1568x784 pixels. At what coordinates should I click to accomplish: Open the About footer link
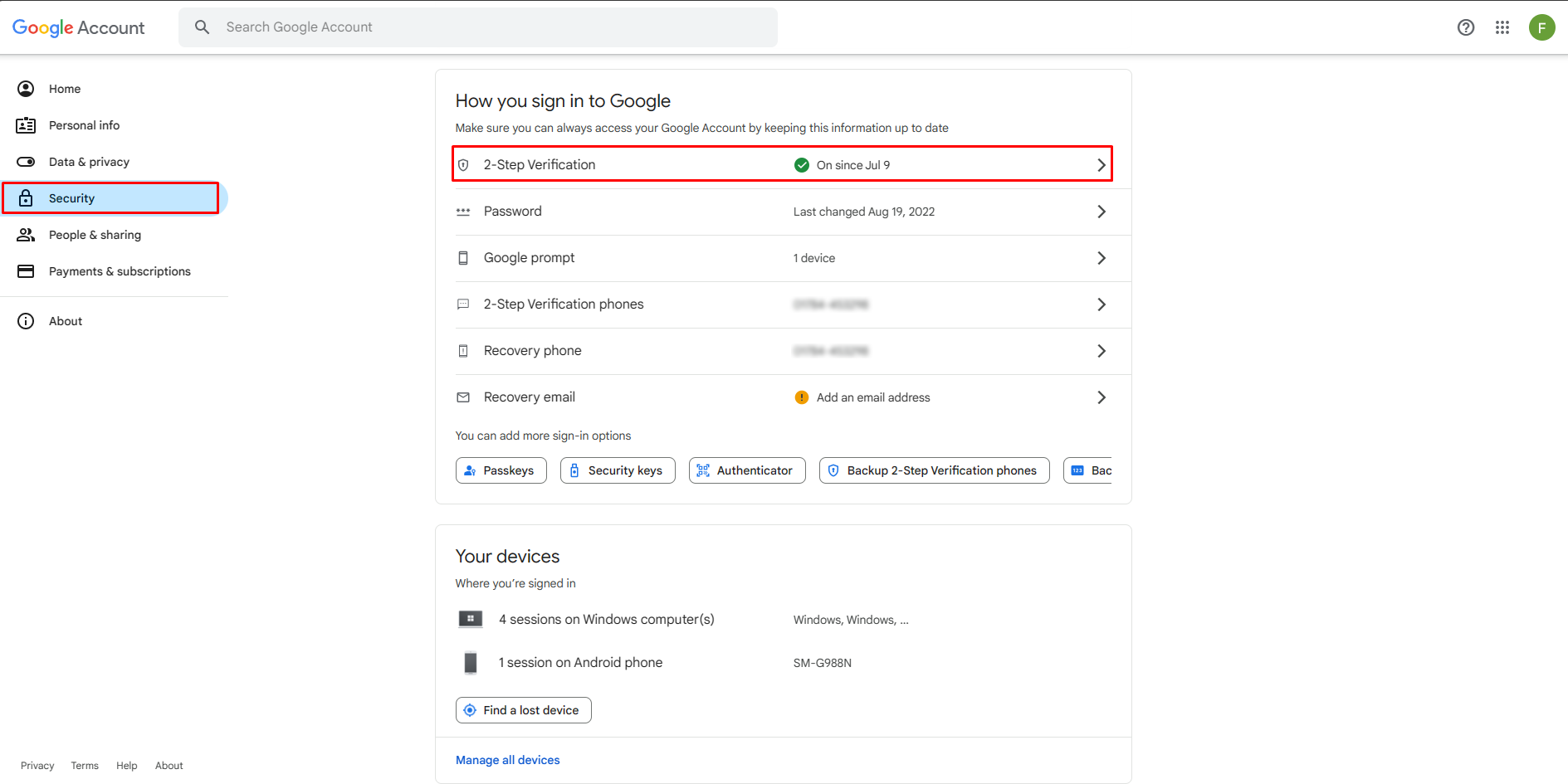click(x=169, y=766)
